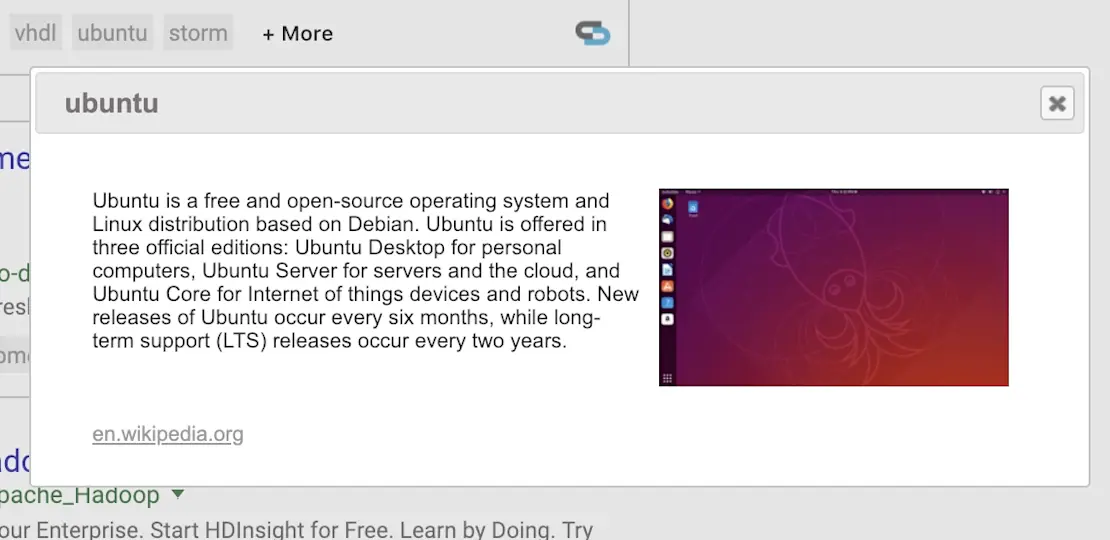Screen dimensions: 1110x540
Task: Open the en.wikipedia.org source link
Action: pyautogui.click(x=168, y=434)
